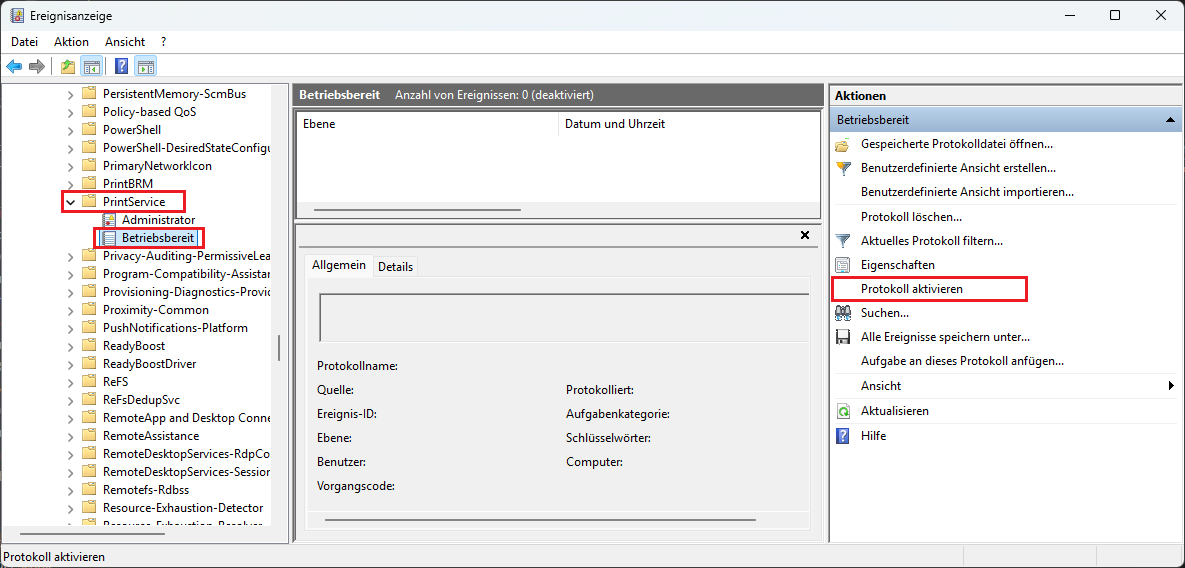Expand the PowerShell tree node
This screenshot has width=1185, height=568.
click(70, 130)
